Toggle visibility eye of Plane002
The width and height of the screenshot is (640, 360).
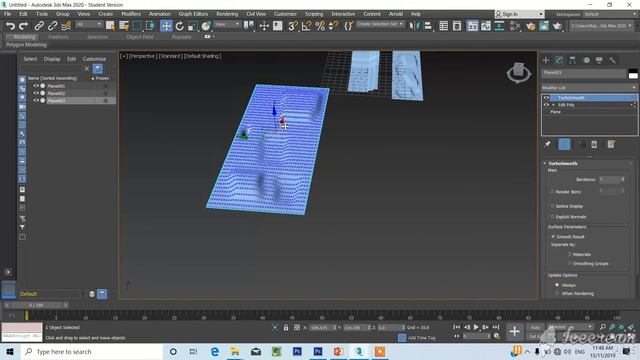pyautogui.click(x=36, y=93)
